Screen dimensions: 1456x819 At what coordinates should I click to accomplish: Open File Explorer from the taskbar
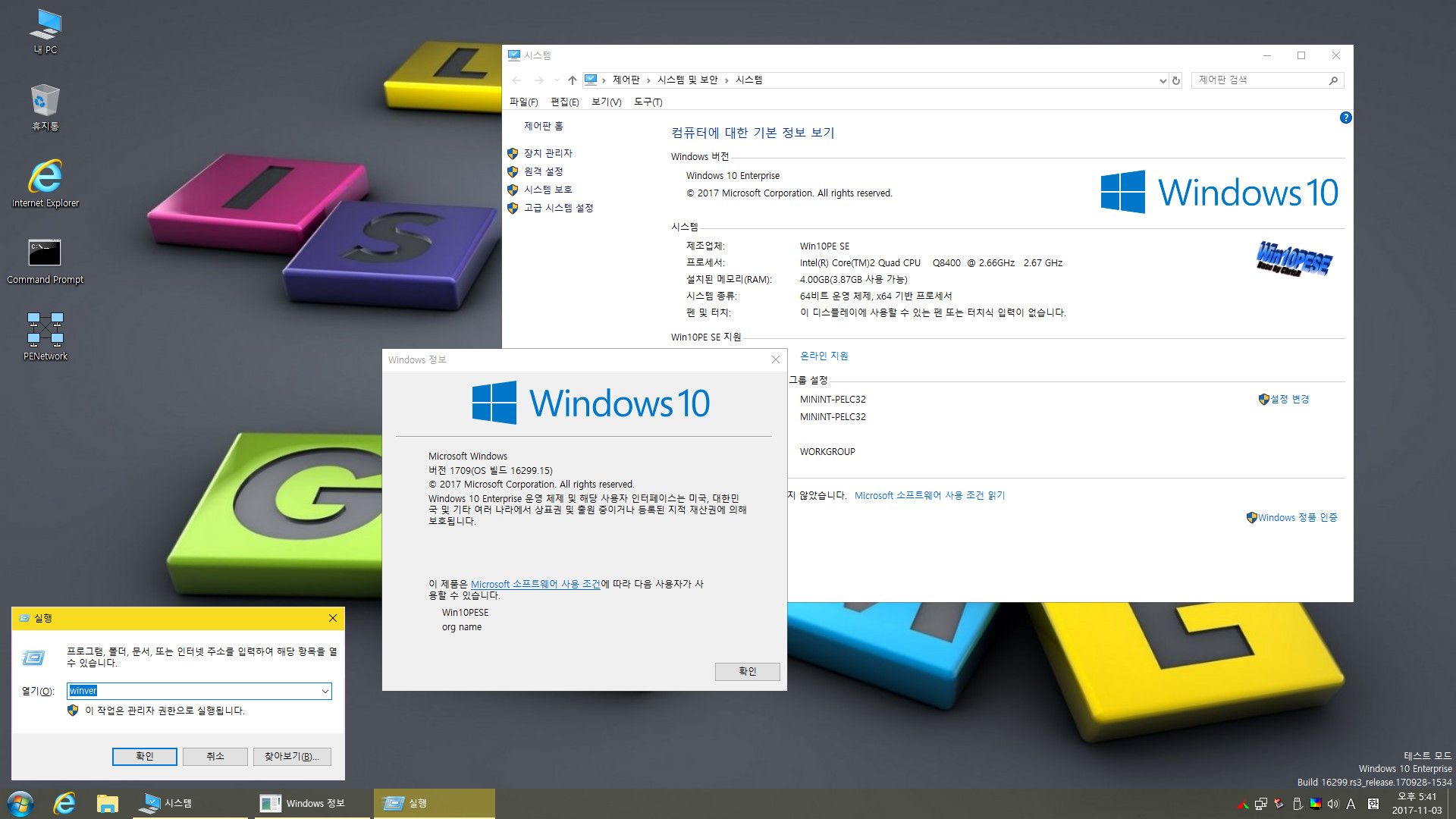click(x=108, y=803)
